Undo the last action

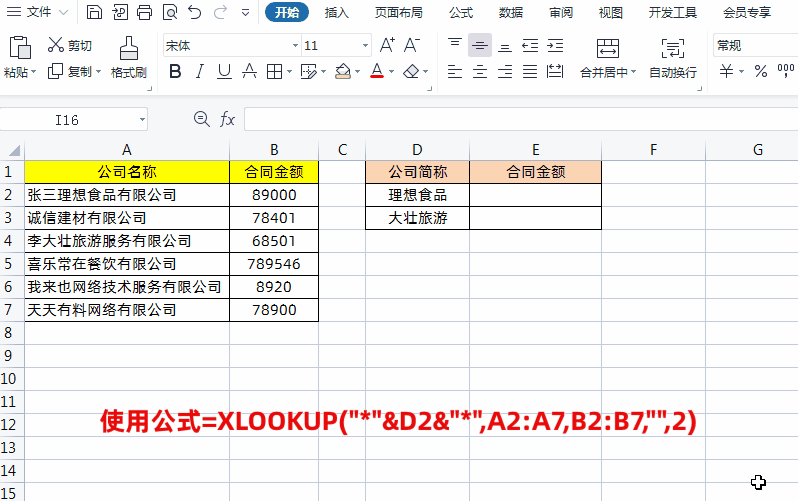pyautogui.click(x=194, y=12)
